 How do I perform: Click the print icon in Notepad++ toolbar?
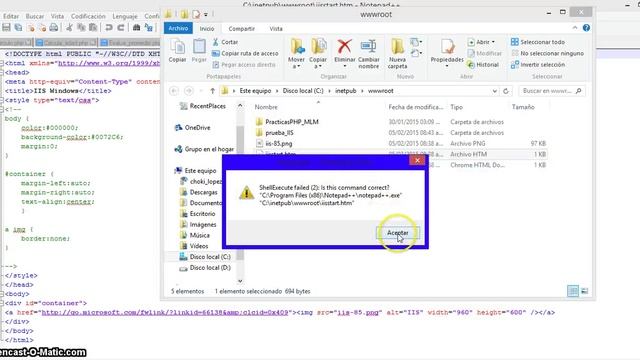pyautogui.click(x=53, y=28)
